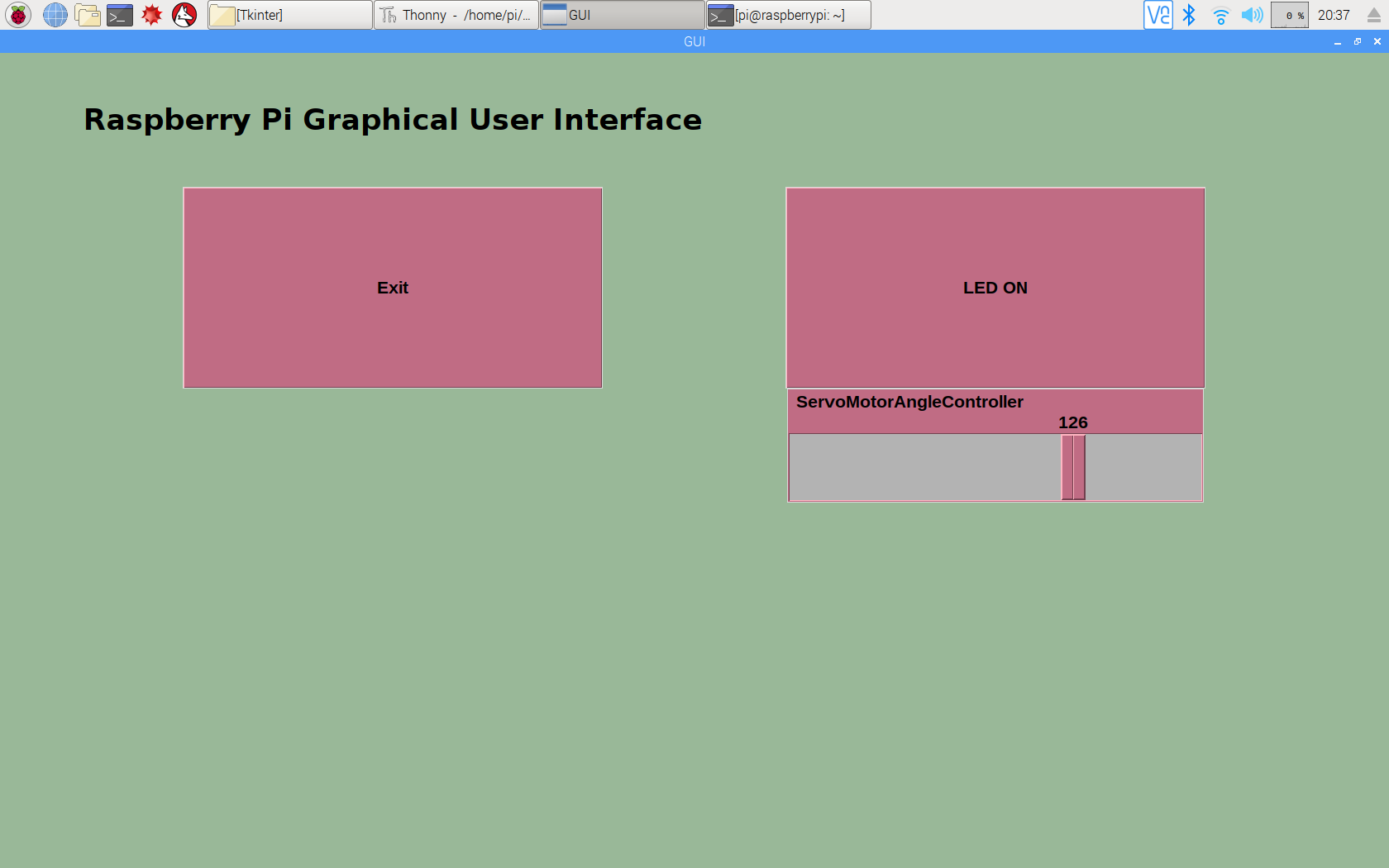
Task: Click slider trough left of handle
Action: [x=925, y=467]
